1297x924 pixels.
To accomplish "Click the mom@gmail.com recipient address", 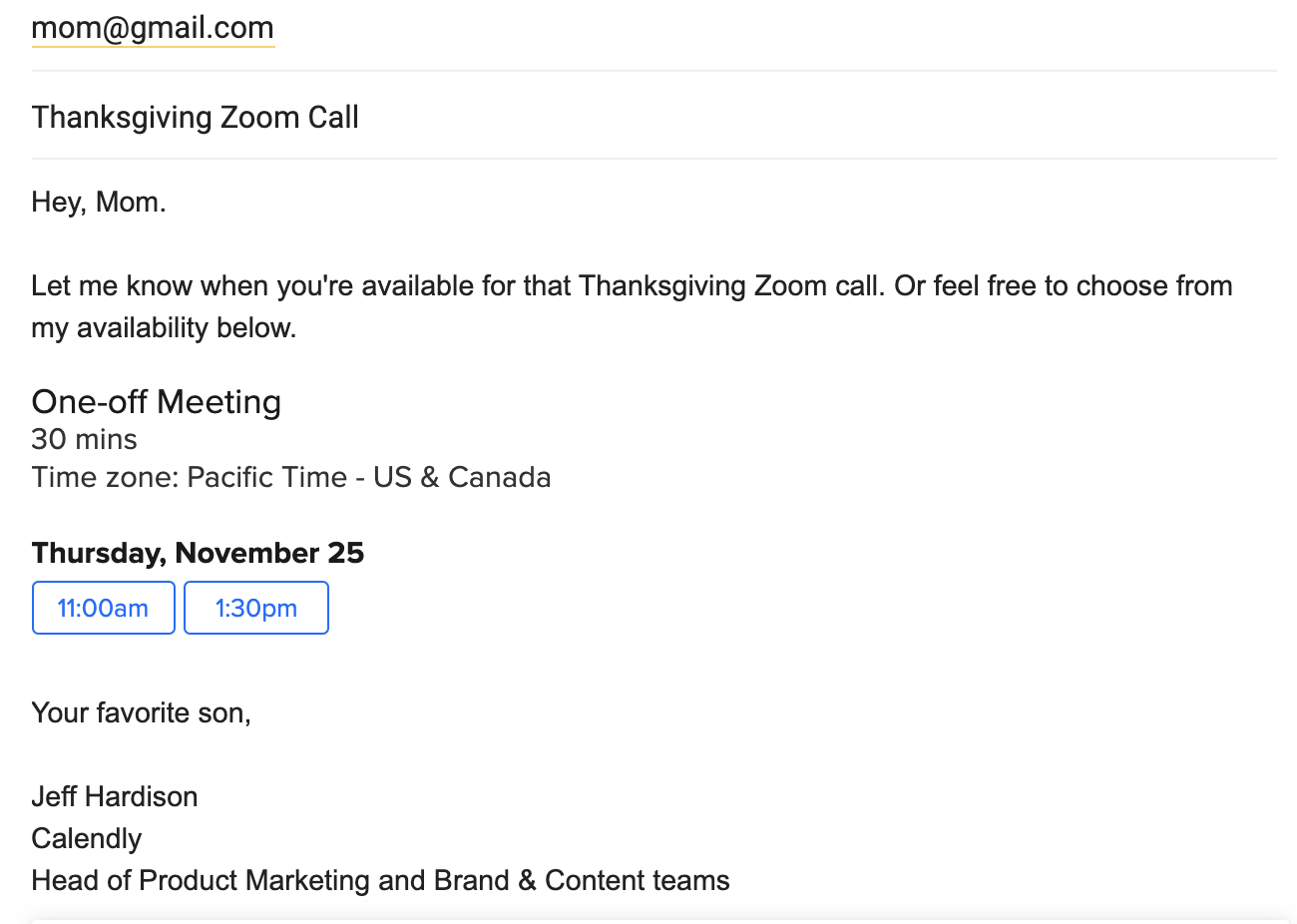I will point(153,28).
